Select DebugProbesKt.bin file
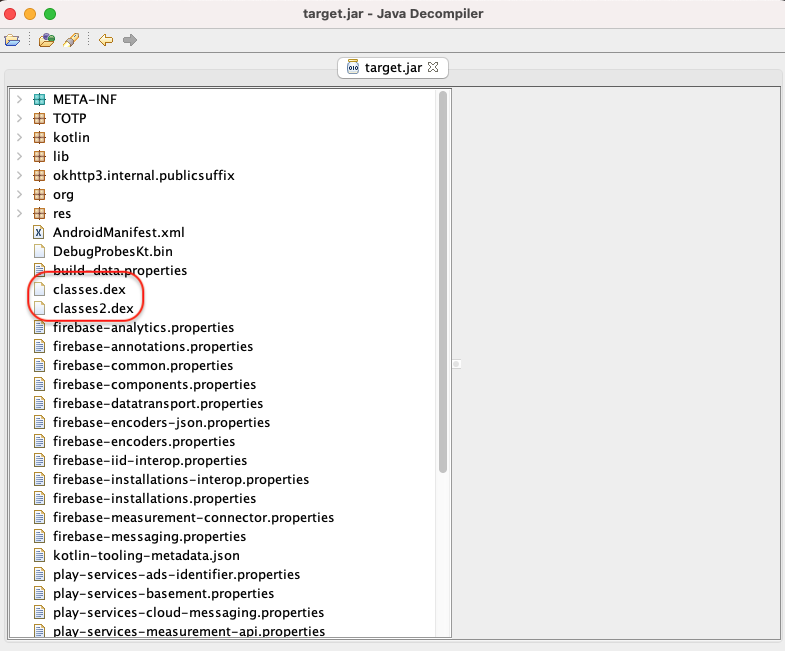 (x=113, y=251)
